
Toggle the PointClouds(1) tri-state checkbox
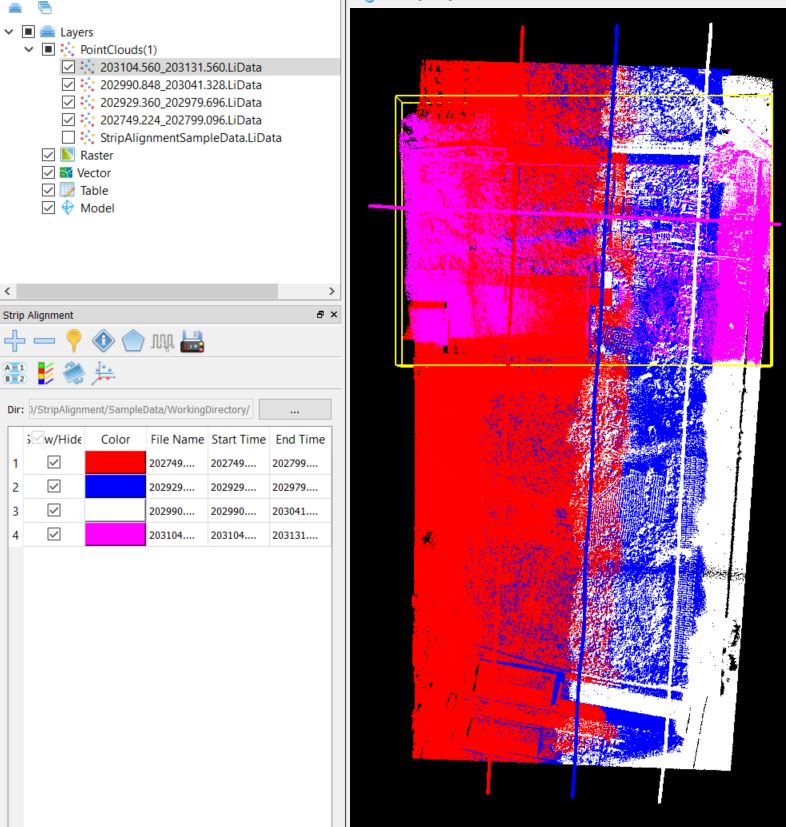point(48,50)
